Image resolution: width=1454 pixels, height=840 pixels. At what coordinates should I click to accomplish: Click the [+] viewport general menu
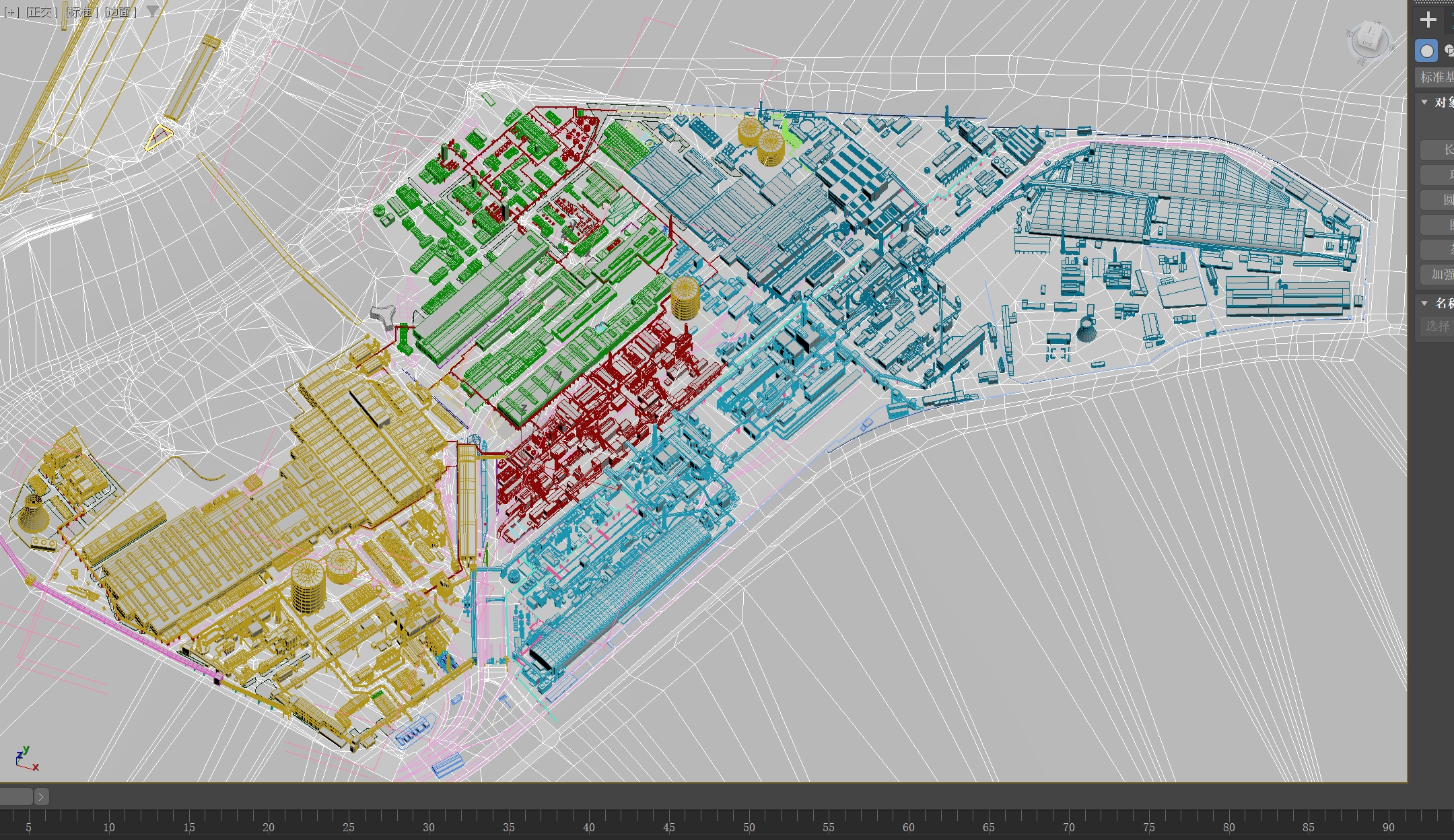click(x=11, y=12)
